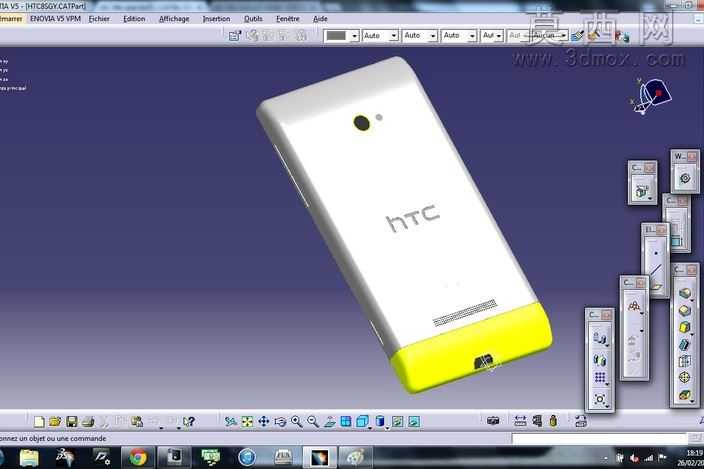
Task: Open a file using the yellow folder icon
Action: [55, 421]
